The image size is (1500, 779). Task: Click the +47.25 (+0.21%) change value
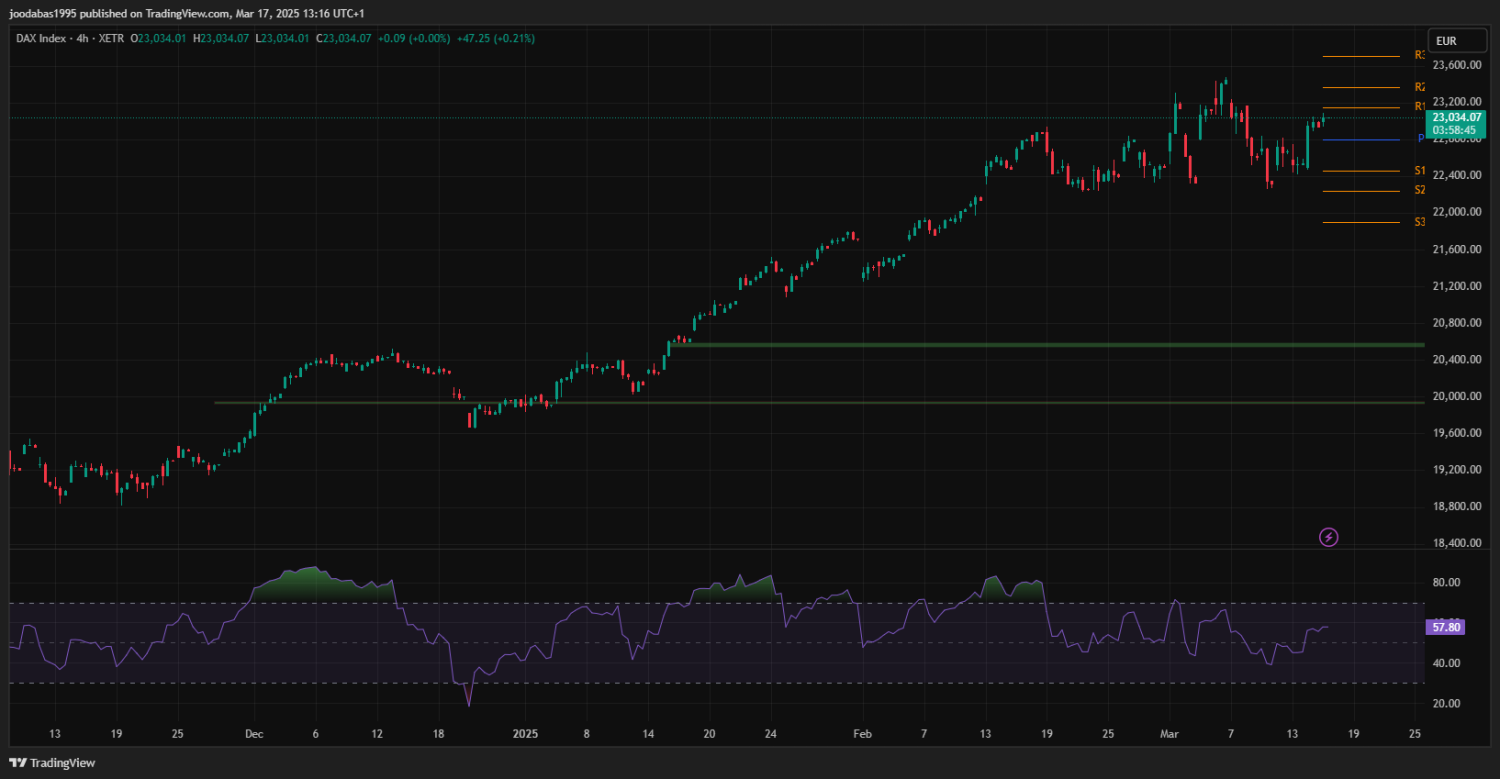(495, 38)
